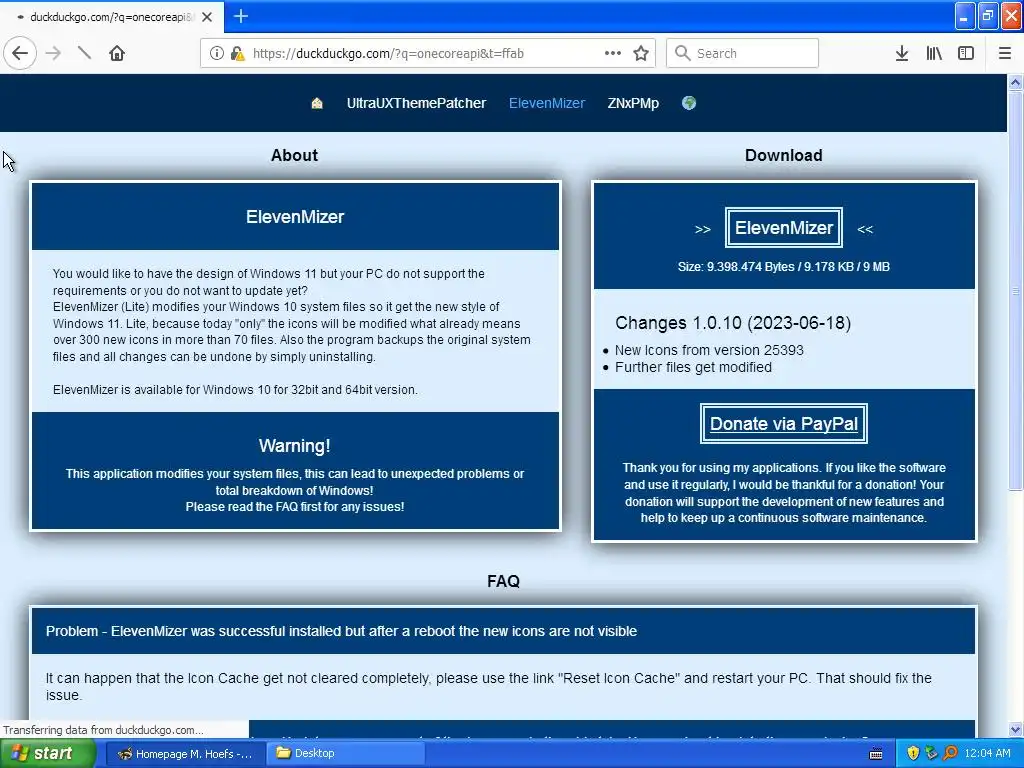Click the padlock warning icon in address bar

click(x=238, y=53)
